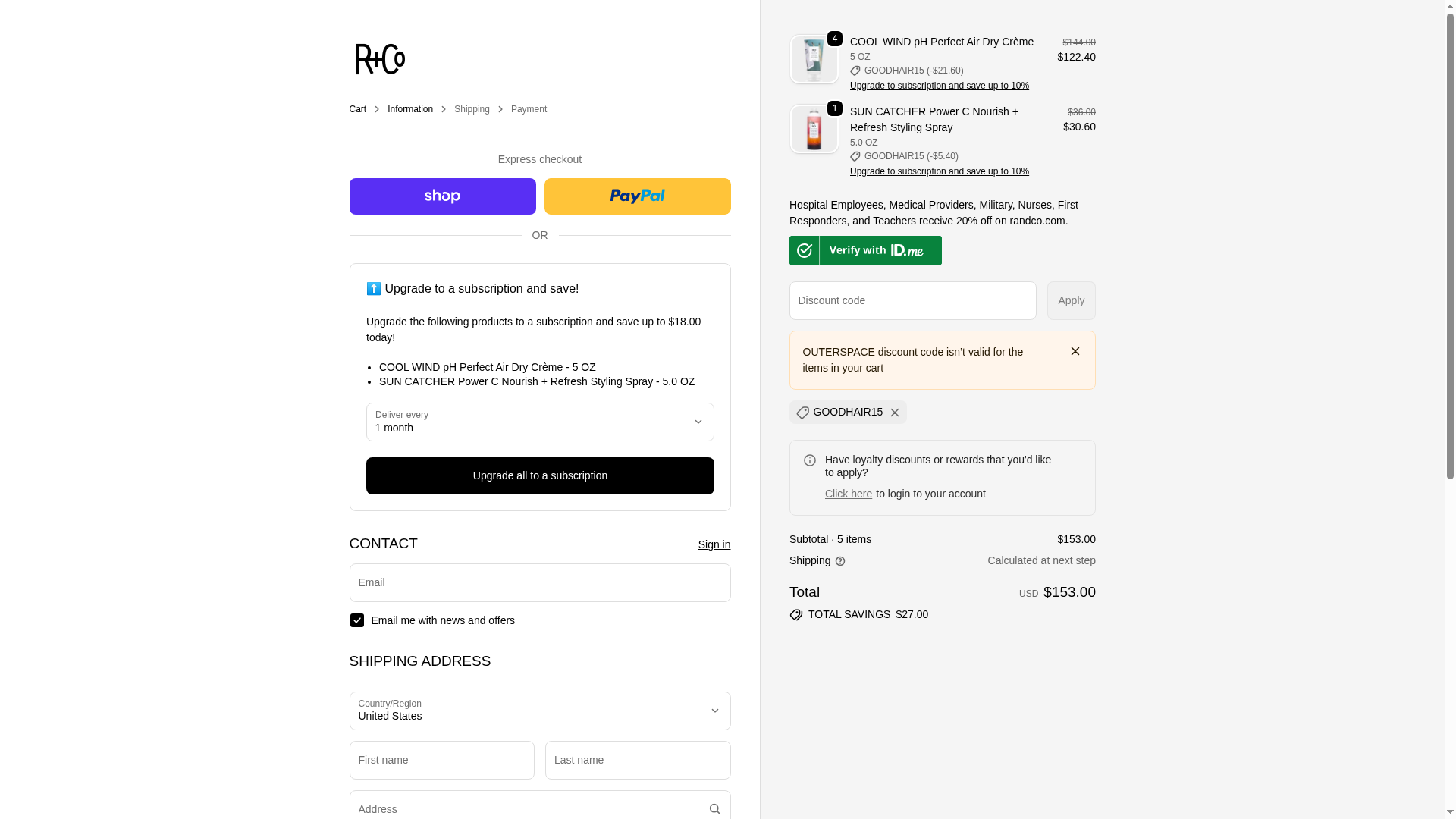Go to Cart breadcrumb
Viewport: 1456px width, 819px height.
pos(357,109)
